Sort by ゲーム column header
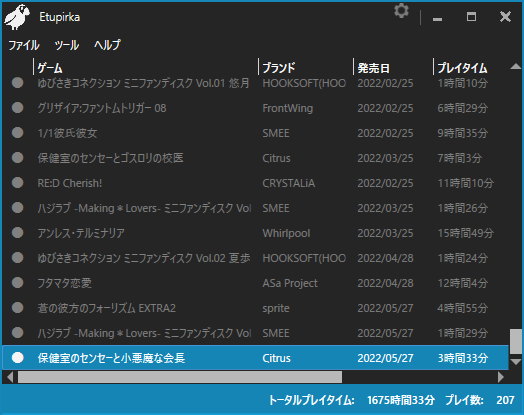524x415 pixels. [49, 68]
